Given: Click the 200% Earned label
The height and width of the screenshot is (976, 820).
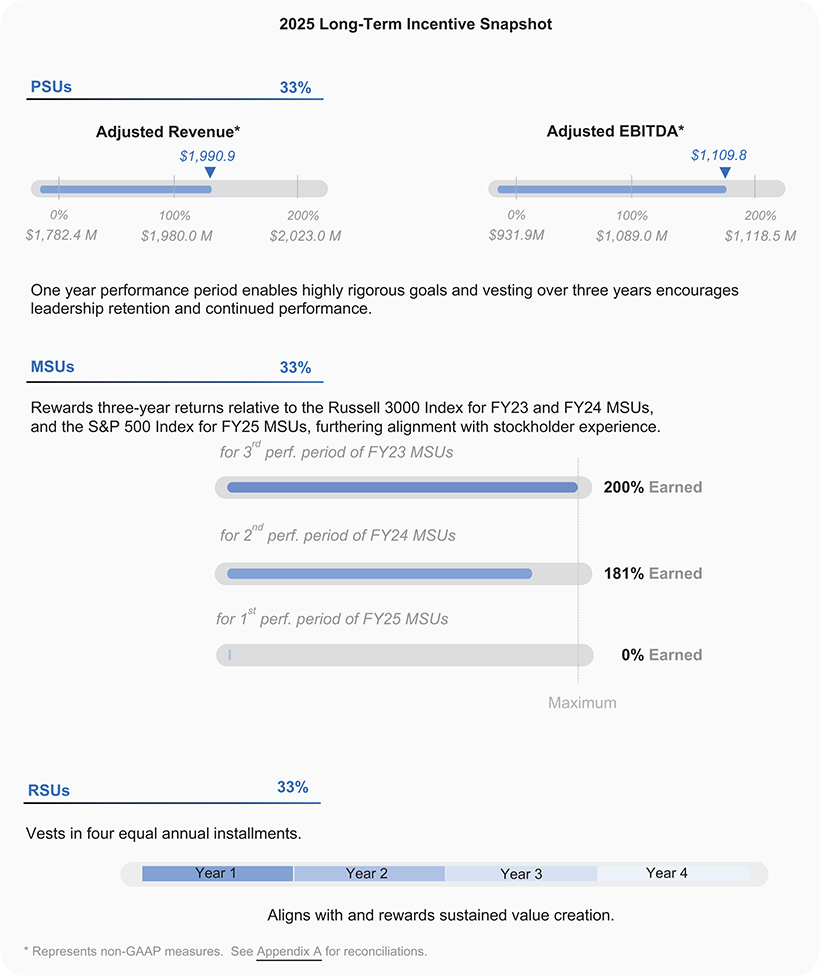Looking at the screenshot, I should (x=653, y=488).
